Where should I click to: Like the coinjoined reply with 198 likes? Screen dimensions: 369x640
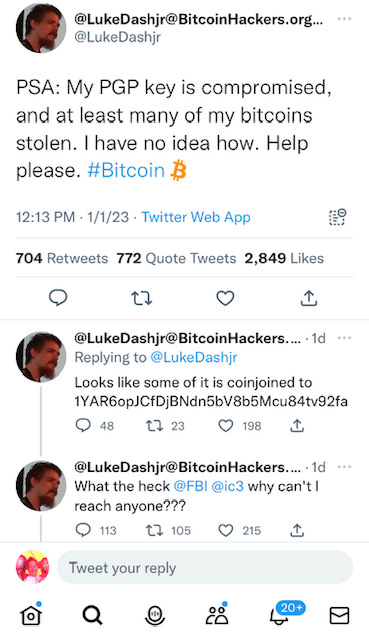click(226, 426)
